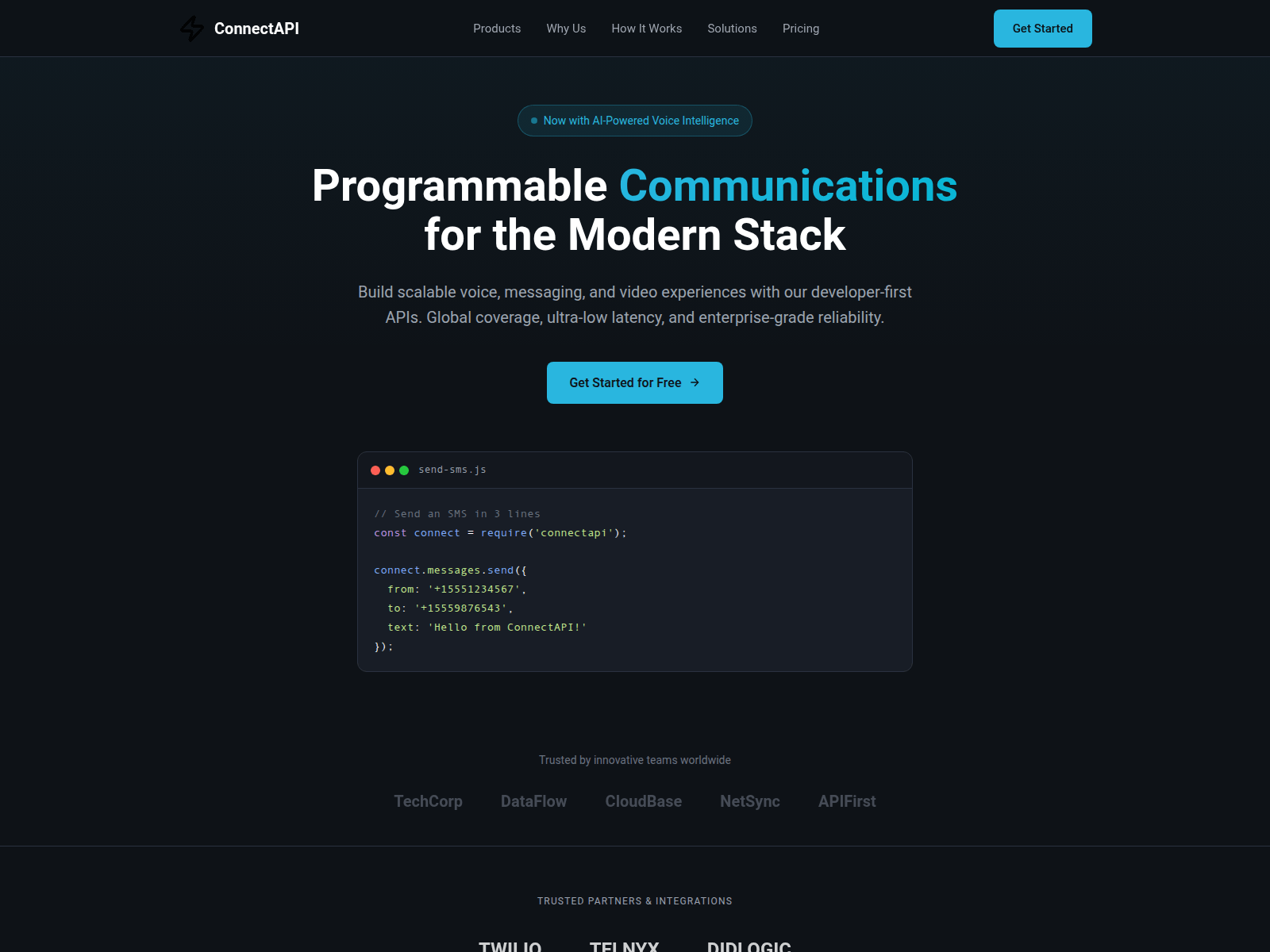Click the arrow icon in Get Started for Free
1270x952 pixels.
695,382
